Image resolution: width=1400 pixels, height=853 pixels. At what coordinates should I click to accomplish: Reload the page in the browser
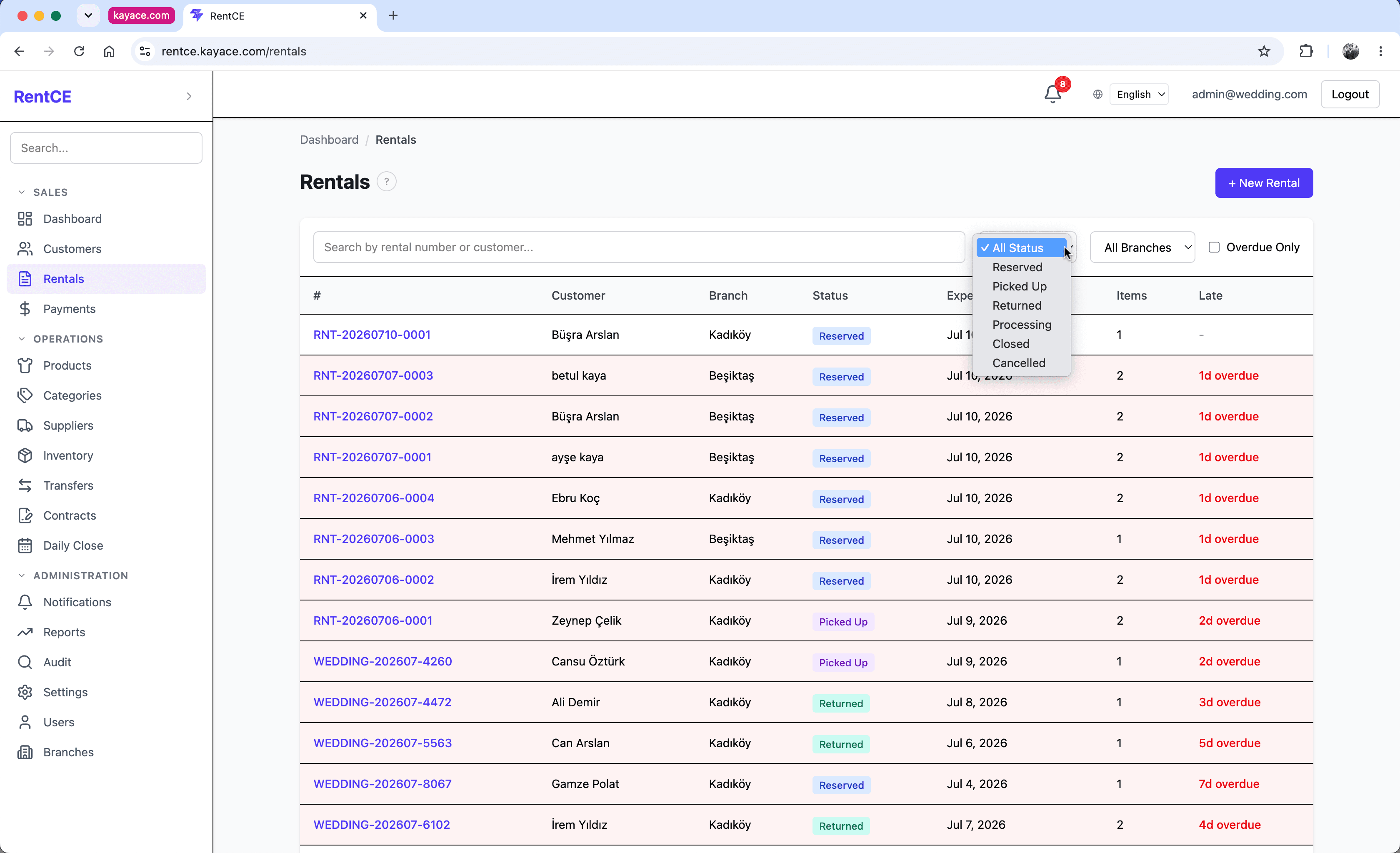79,51
